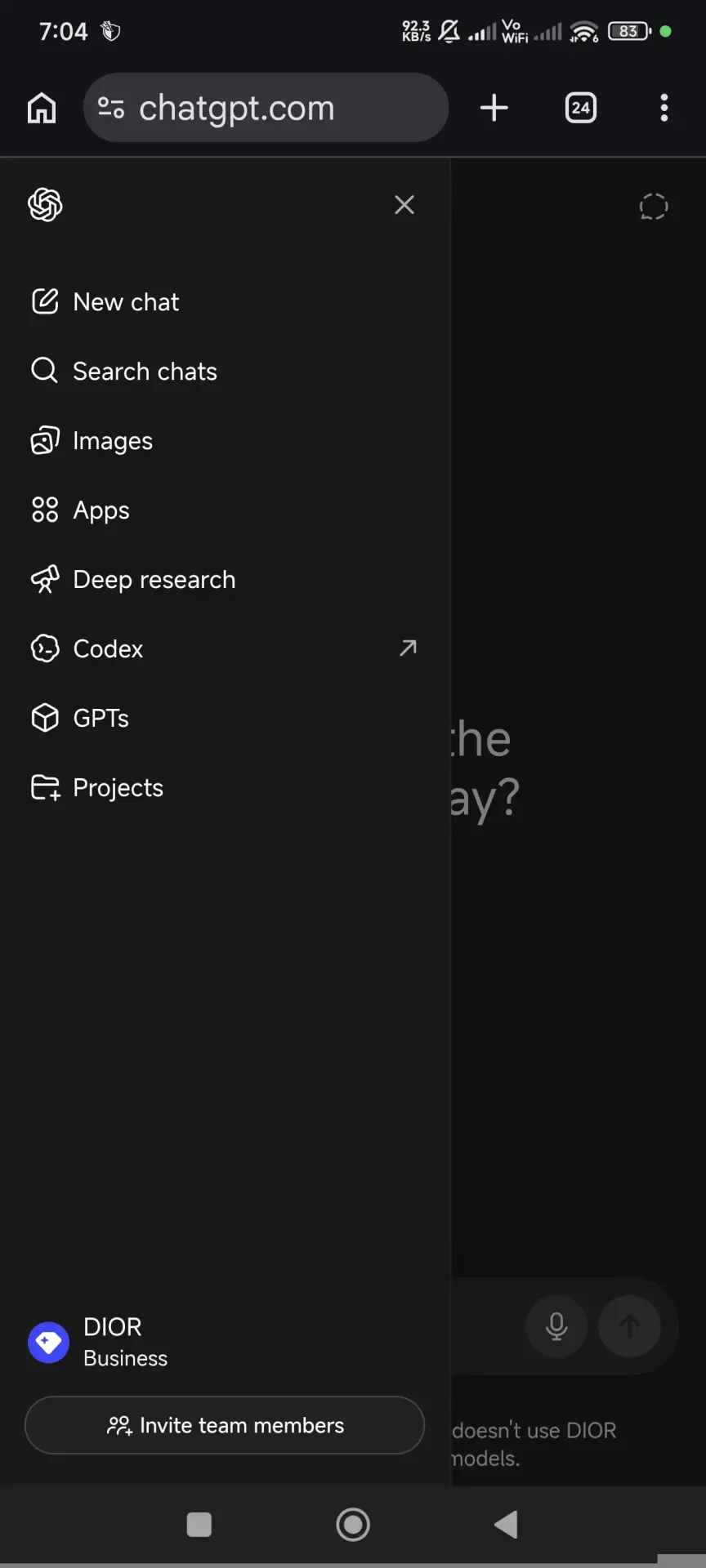
Task: Open Projects
Action: [225, 788]
